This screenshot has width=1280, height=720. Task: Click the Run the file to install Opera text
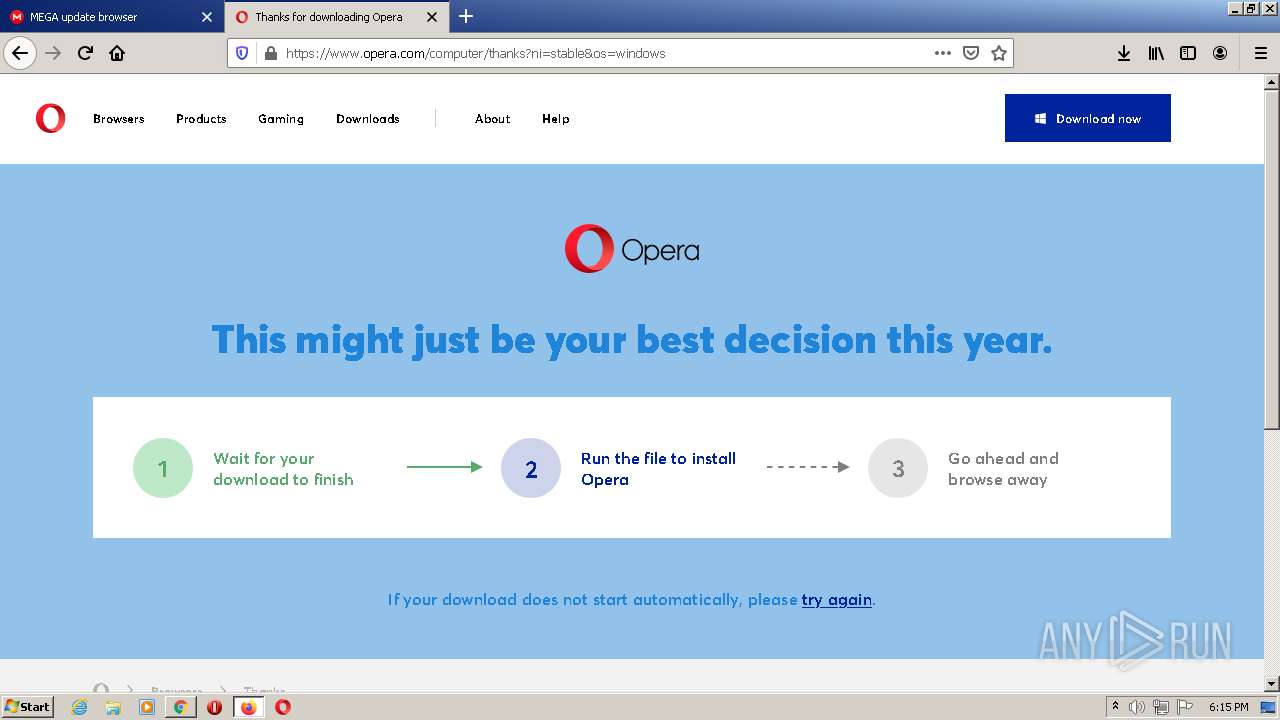point(658,469)
